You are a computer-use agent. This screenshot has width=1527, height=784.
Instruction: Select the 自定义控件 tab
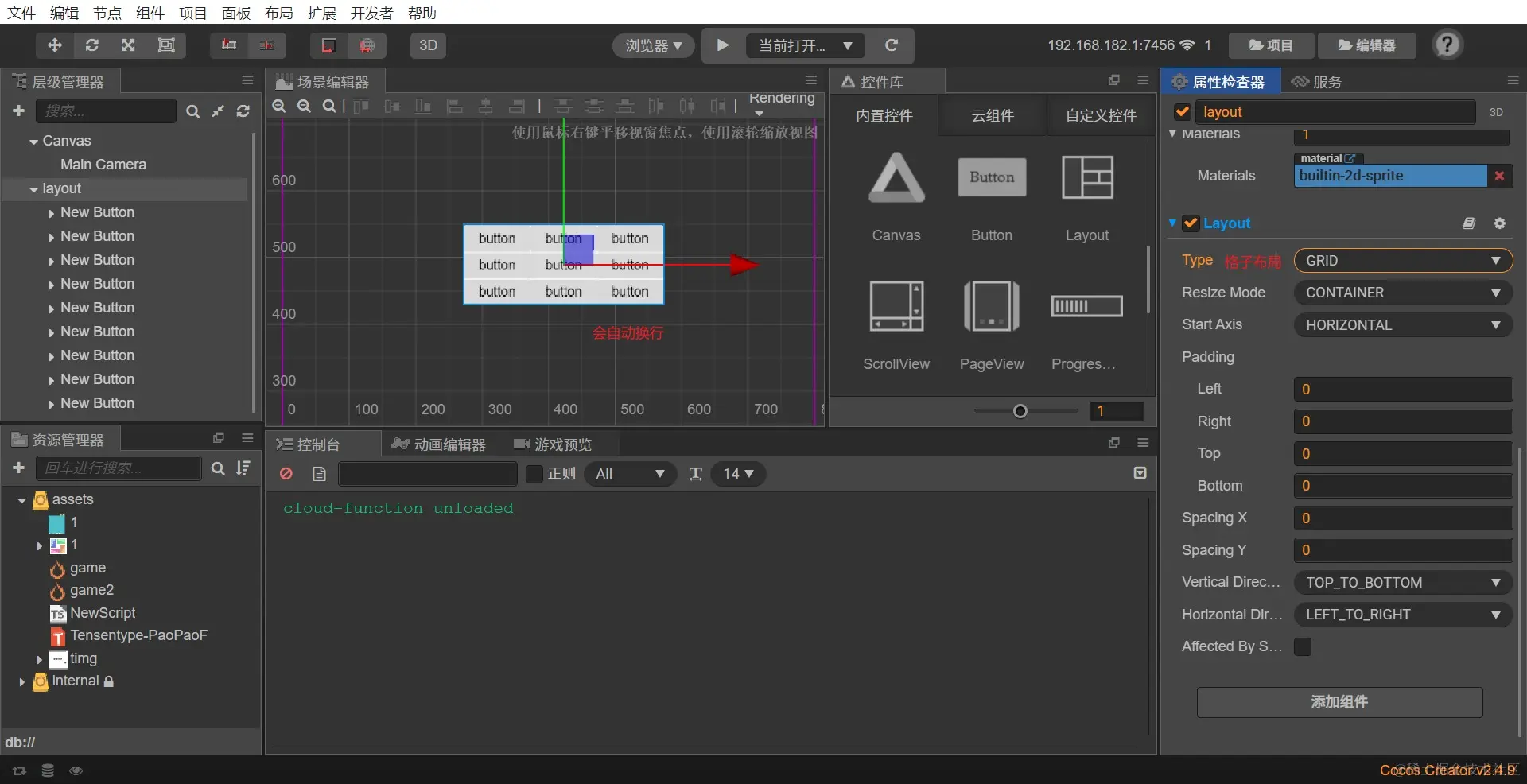click(1102, 116)
